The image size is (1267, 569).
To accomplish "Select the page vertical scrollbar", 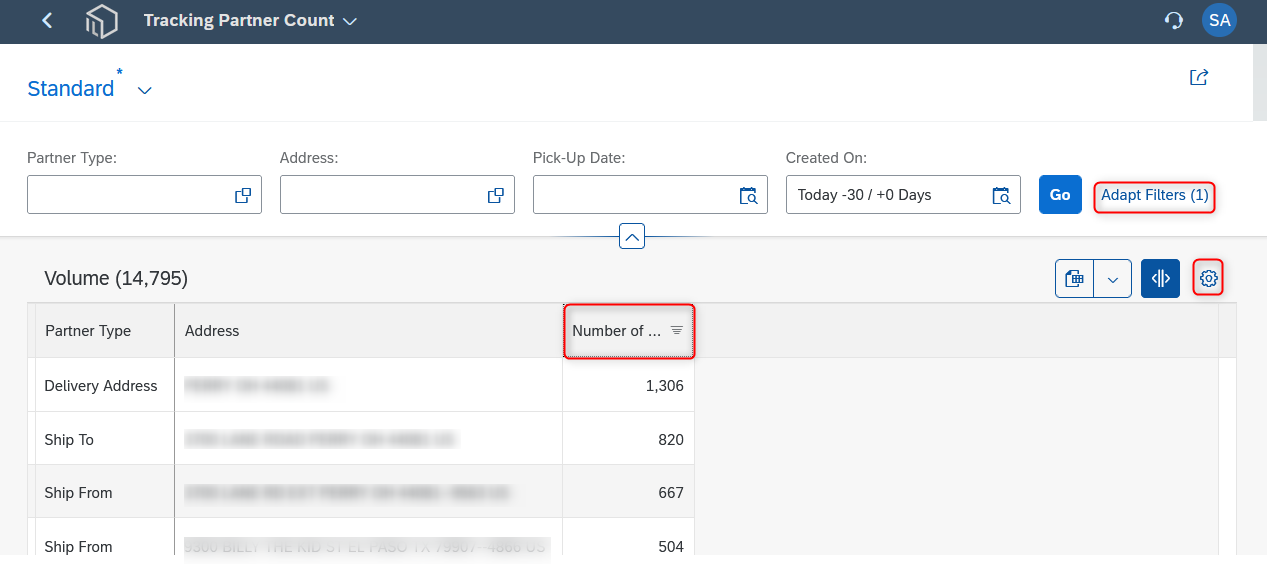I will point(1259,84).
